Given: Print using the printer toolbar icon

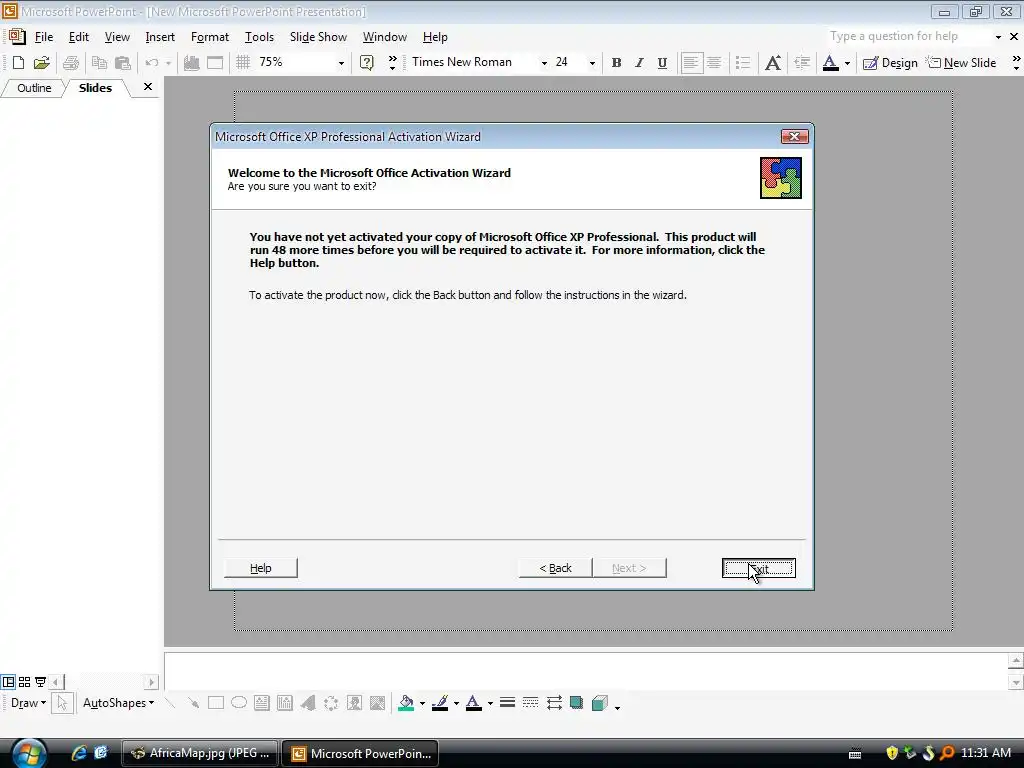Looking at the screenshot, I should pos(71,63).
